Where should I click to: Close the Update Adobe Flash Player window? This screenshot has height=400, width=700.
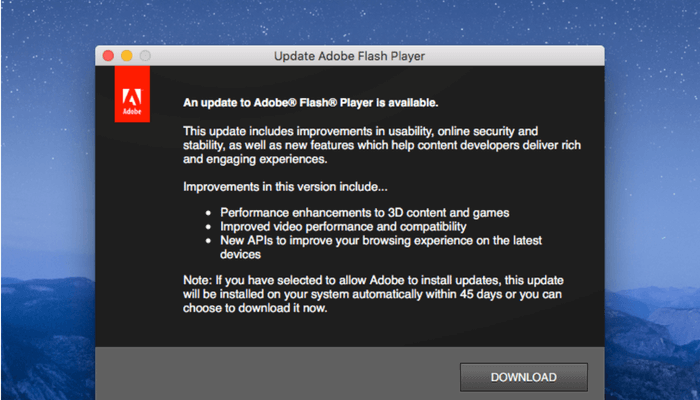tap(108, 56)
